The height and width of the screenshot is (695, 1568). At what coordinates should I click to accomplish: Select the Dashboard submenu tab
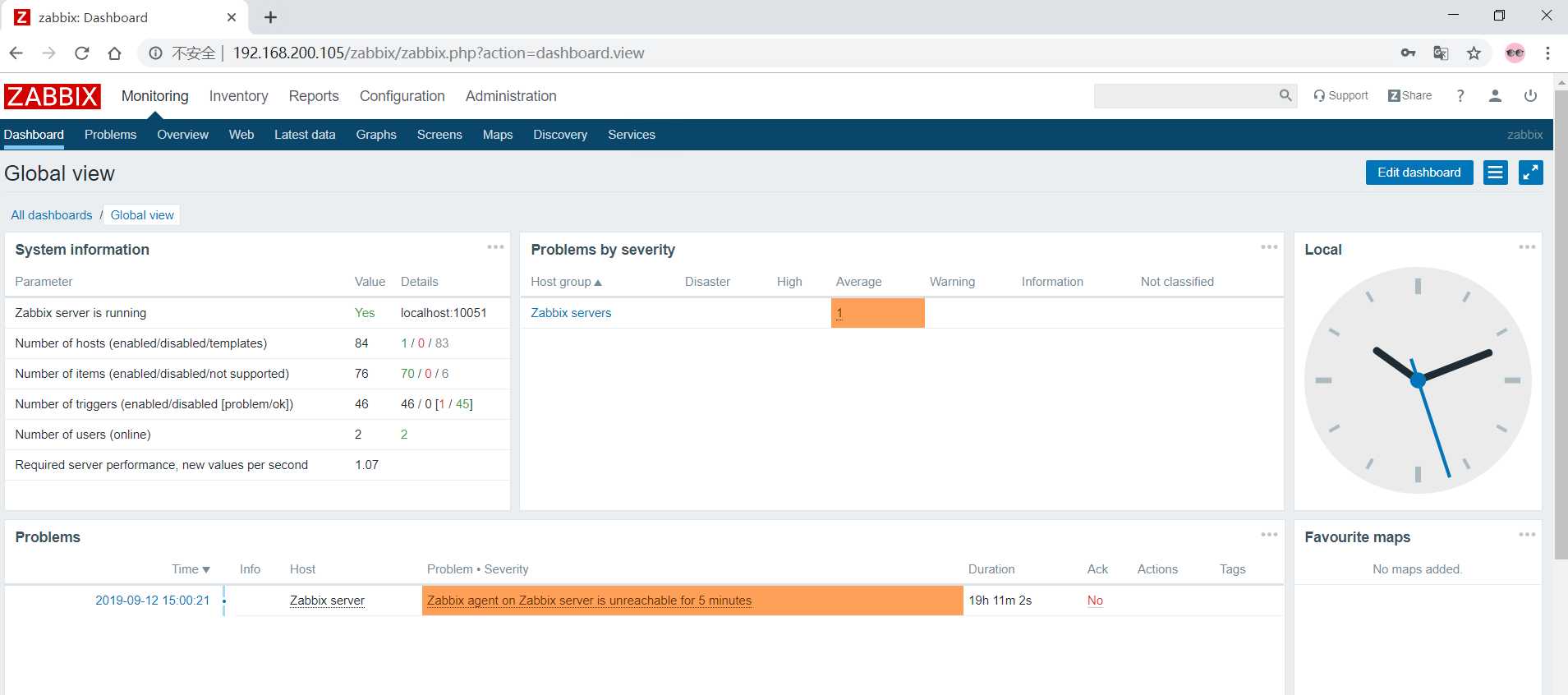coord(34,135)
